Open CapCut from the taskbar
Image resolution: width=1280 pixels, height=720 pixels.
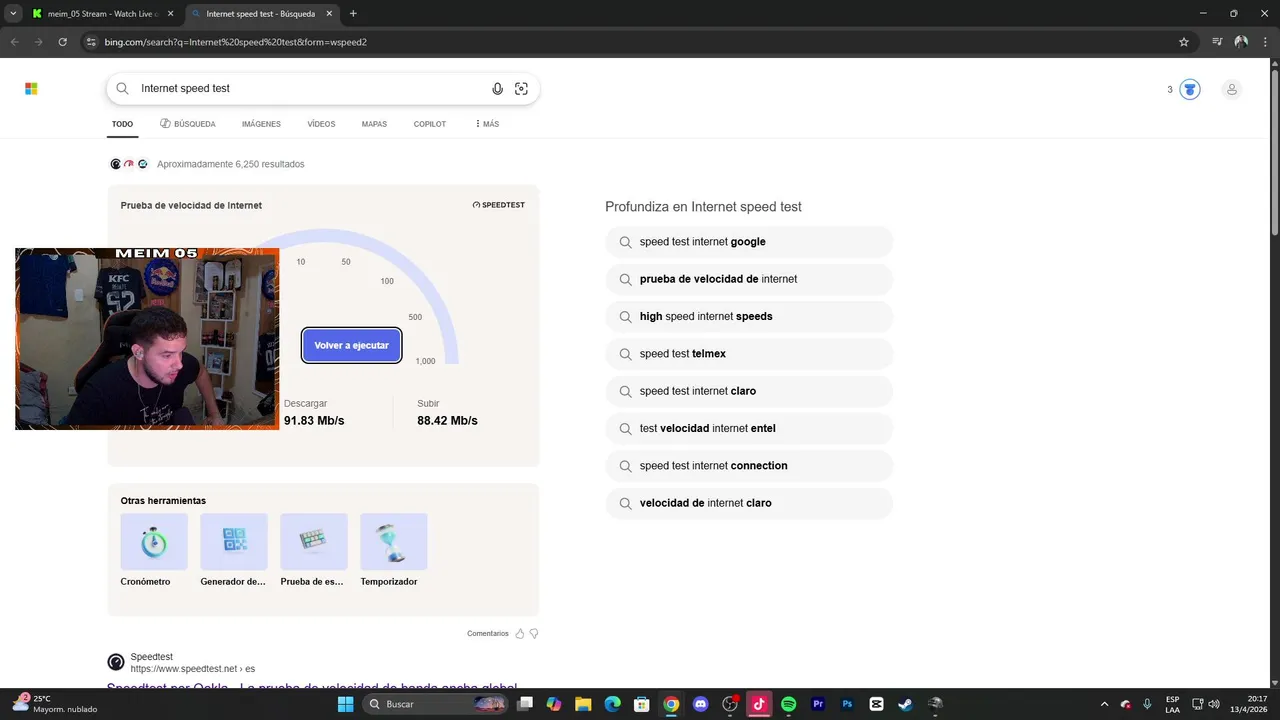(876, 704)
